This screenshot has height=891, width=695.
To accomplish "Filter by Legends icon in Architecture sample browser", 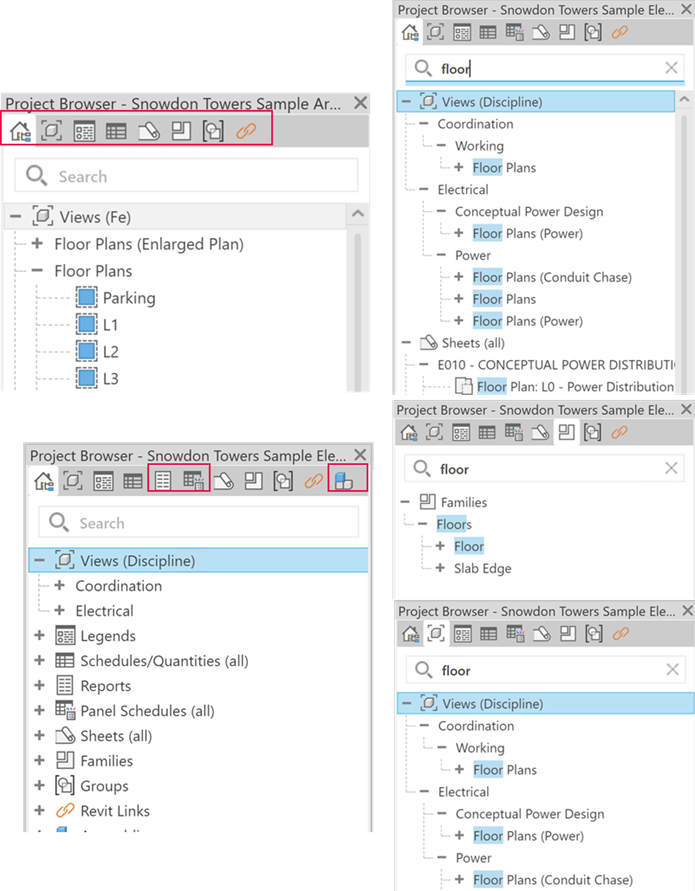I will tap(84, 132).
